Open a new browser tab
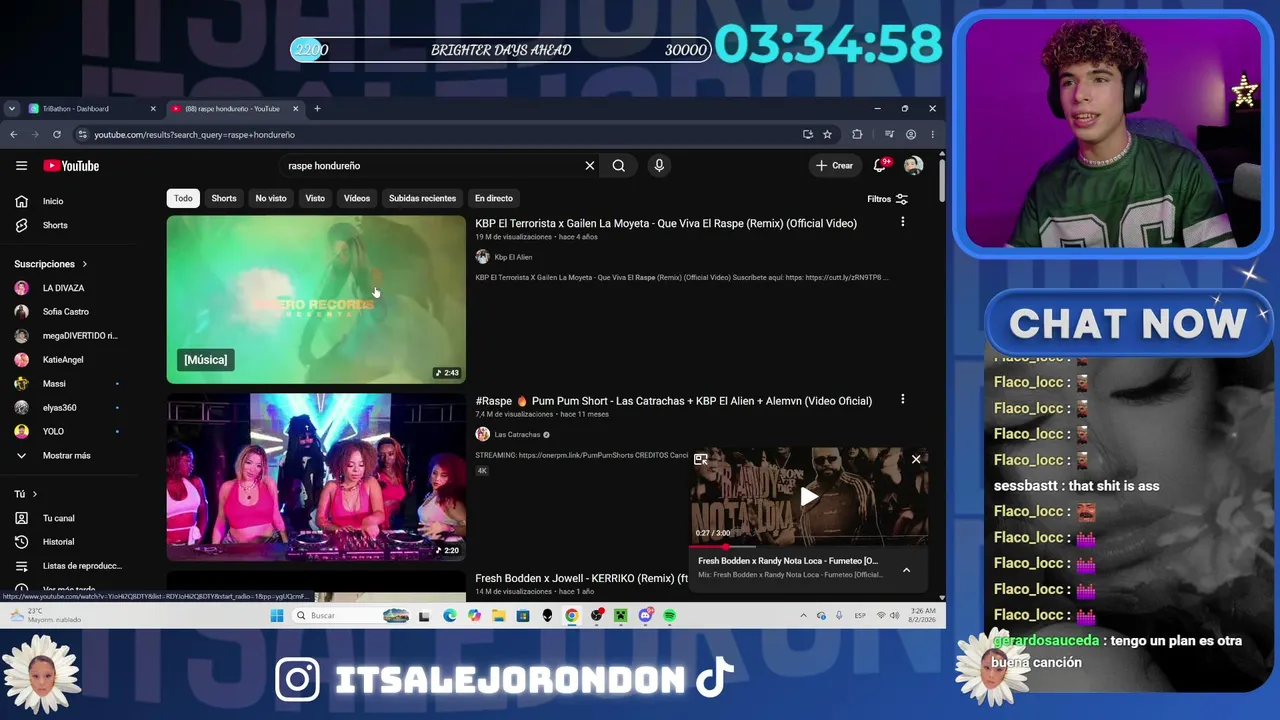 (x=317, y=109)
